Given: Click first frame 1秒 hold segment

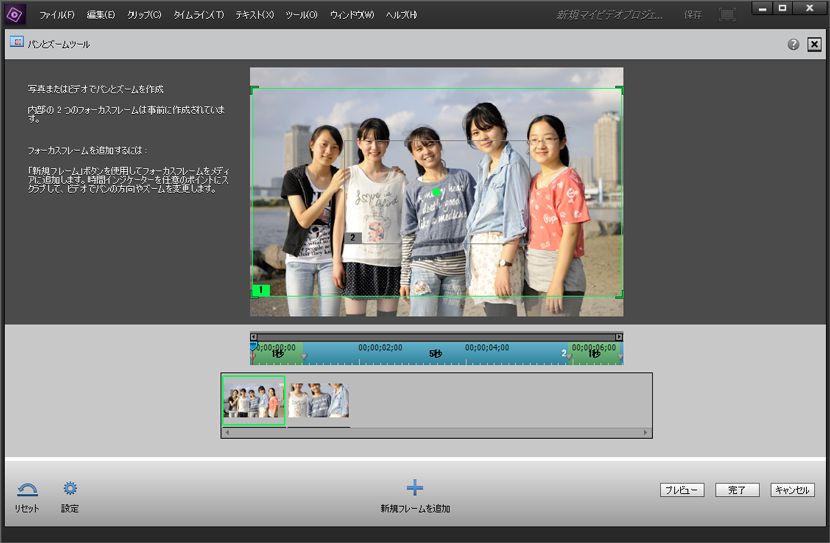Looking at the screenshot, I should (x=278, y=354).
